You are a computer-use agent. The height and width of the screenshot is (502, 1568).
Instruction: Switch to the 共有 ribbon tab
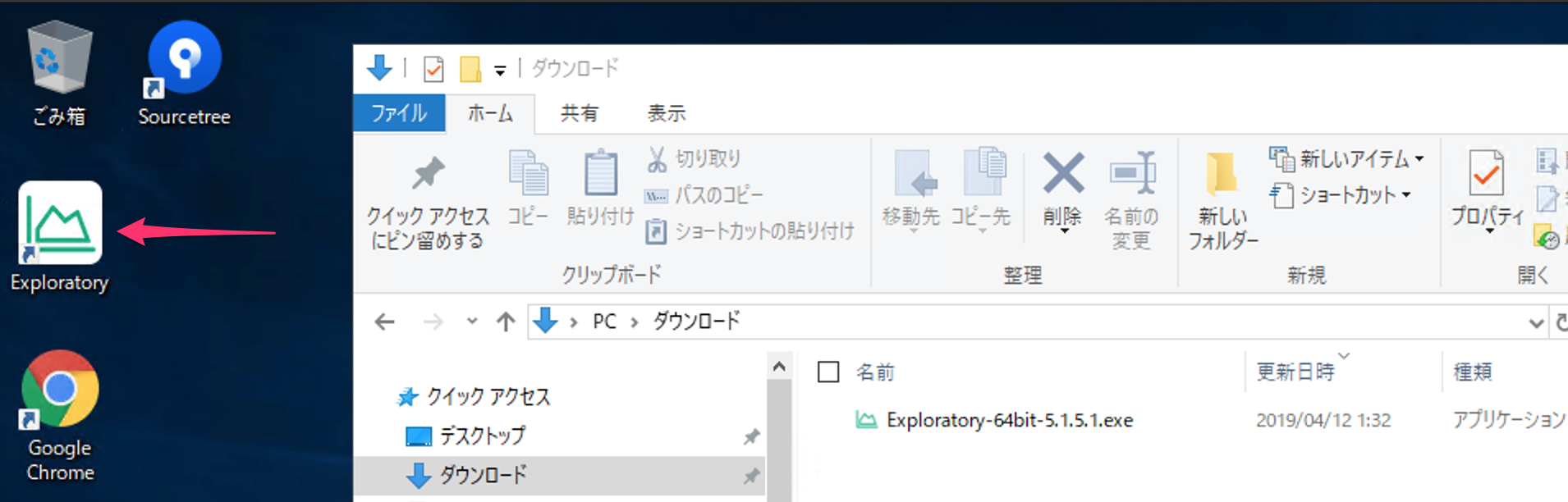[x=579, y=113]
